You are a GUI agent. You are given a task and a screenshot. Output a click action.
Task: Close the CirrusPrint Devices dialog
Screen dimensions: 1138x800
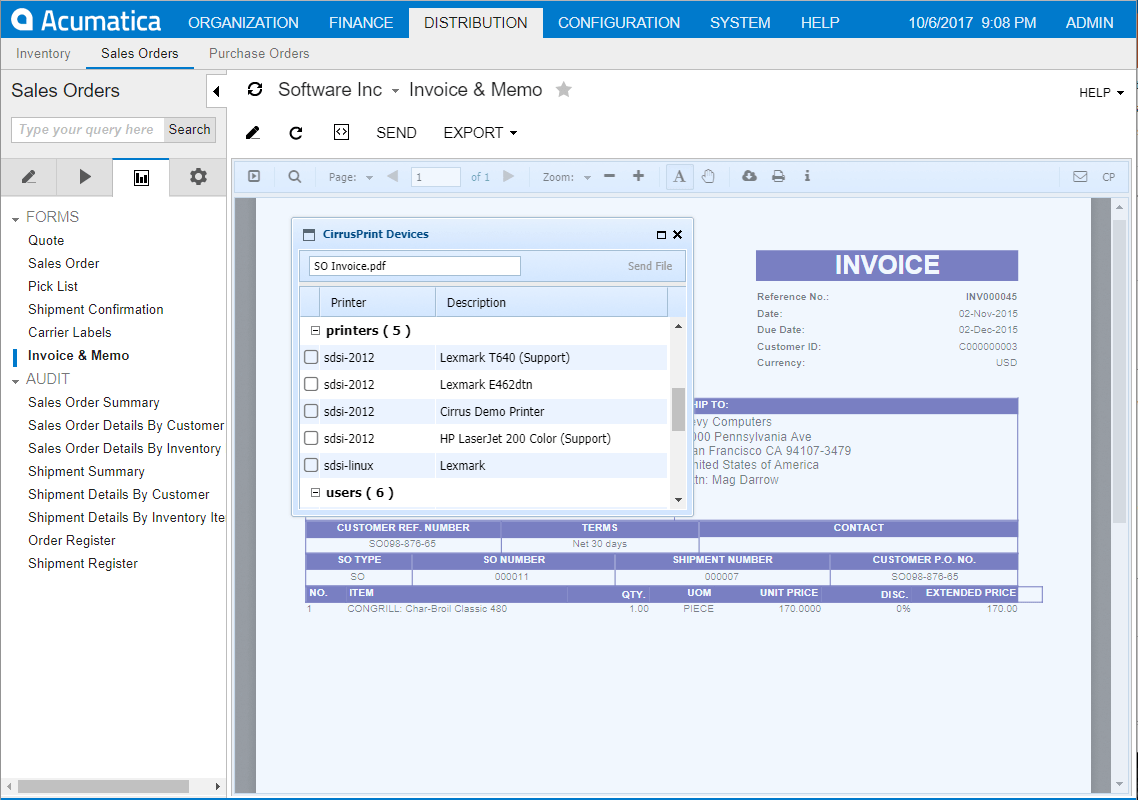[677, 234]
